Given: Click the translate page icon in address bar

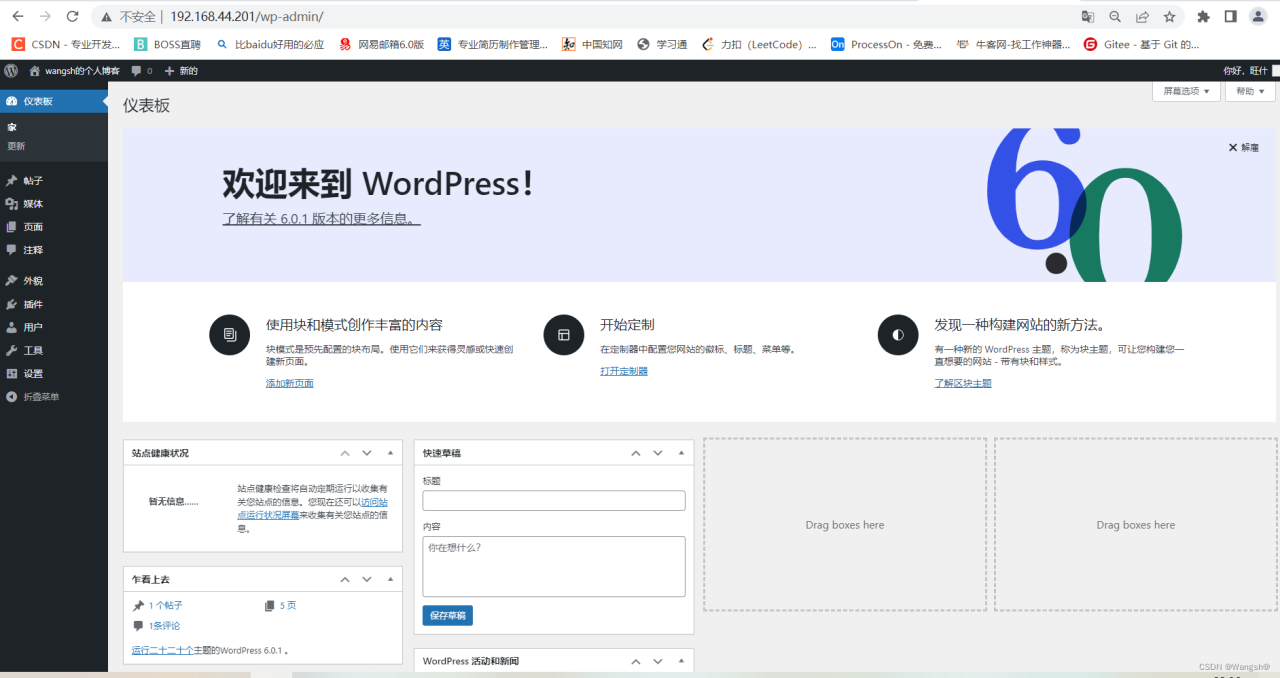Looking at the screenshot, I should tap(1088, 16).
